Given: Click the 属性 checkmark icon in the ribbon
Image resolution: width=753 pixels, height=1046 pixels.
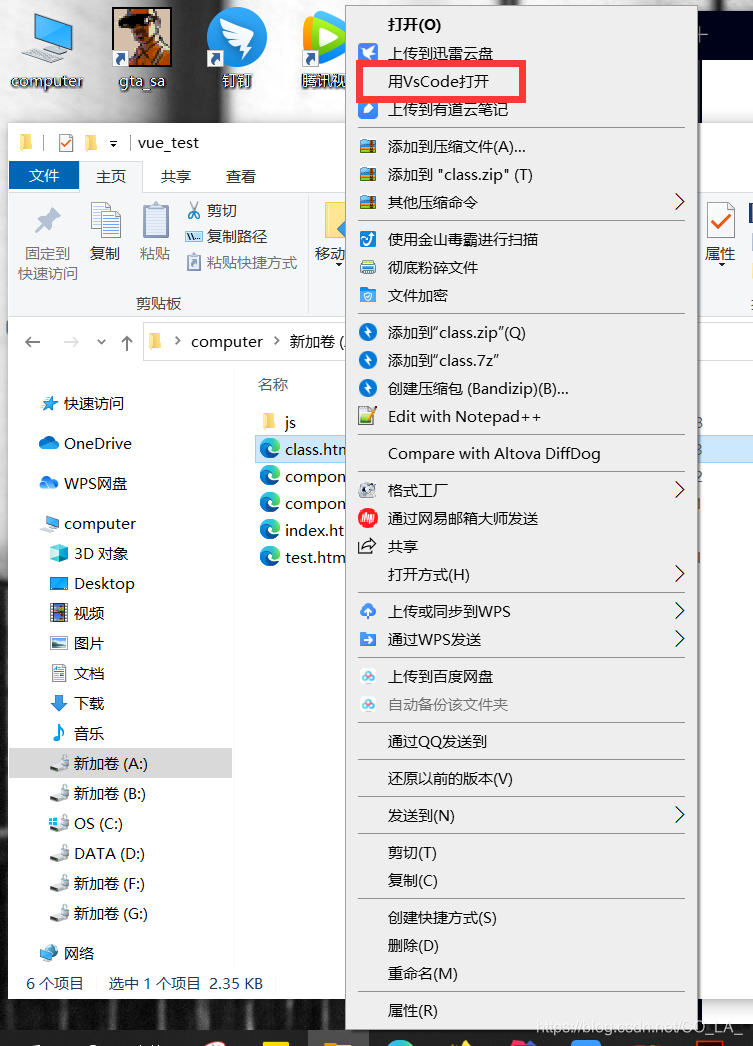Looking at the screenshot, I should pos(721,220).
